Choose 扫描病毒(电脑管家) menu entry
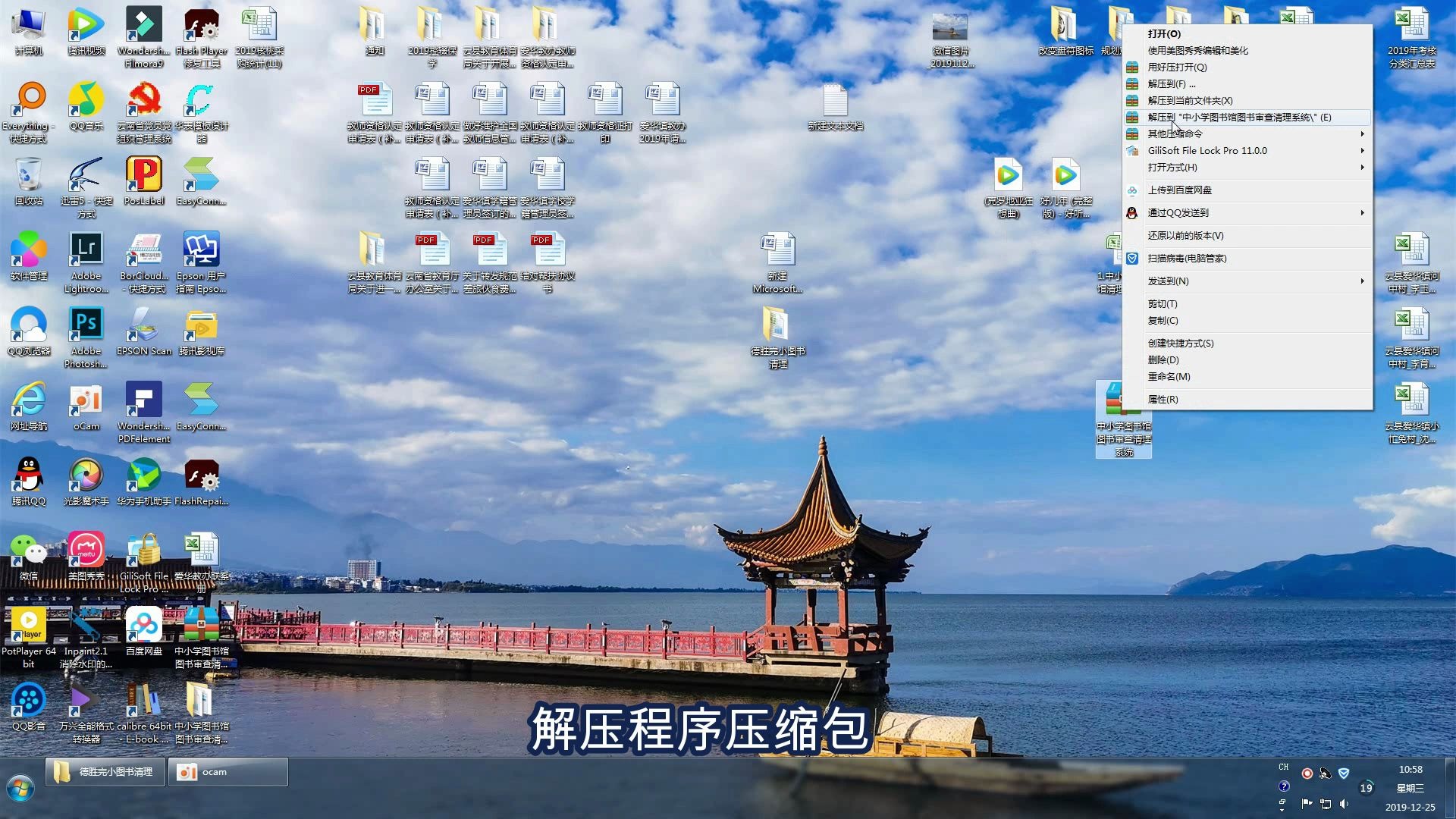The width and height of the screenshot is (1456, 819). pos(1247,259)
